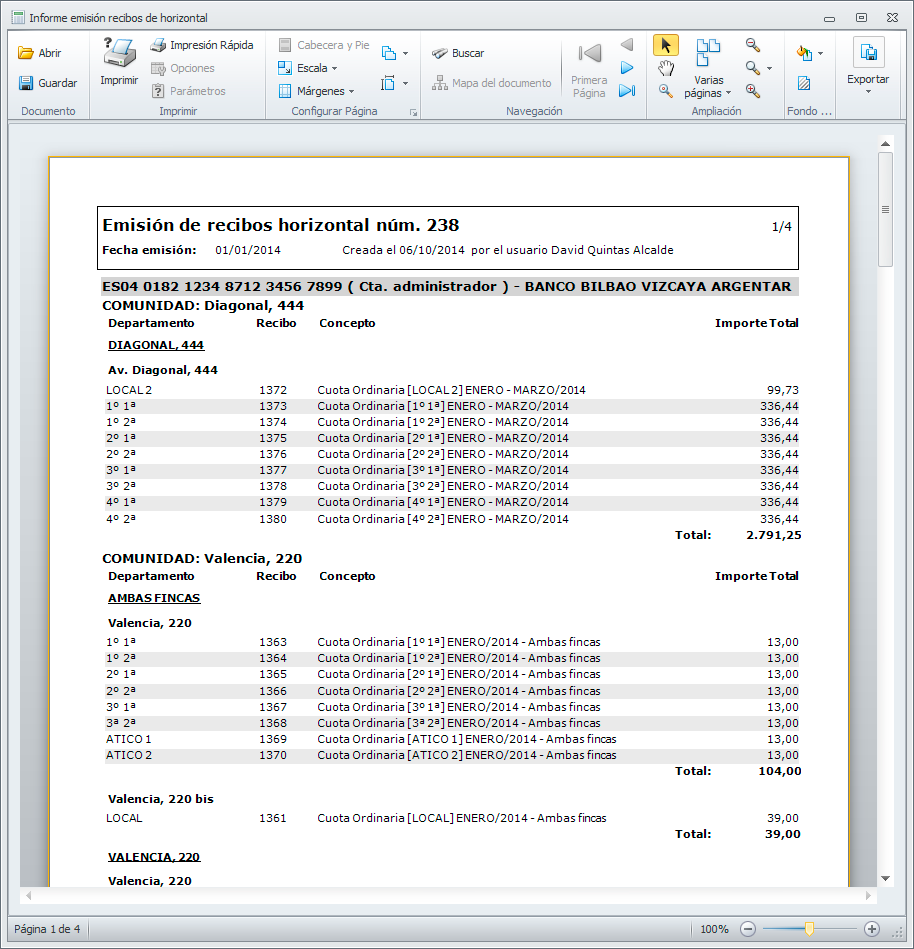Go to the next page arrow
The image size is (914, 949).
(x=627, y=68)
